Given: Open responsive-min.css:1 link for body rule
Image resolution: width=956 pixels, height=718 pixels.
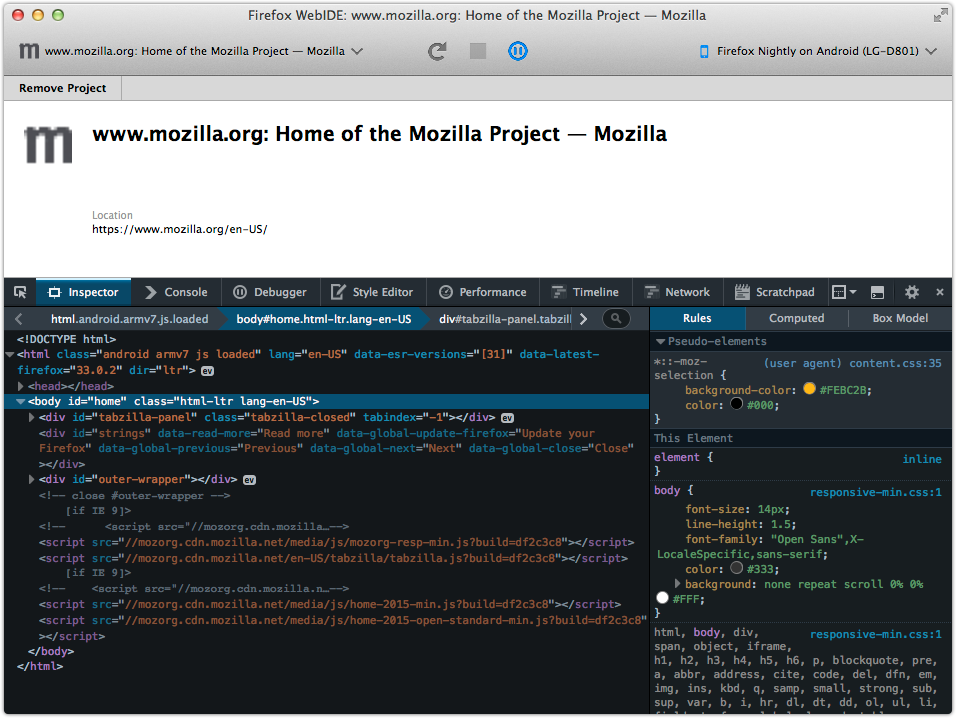Looking at the screenshot, I should point(876,492).
